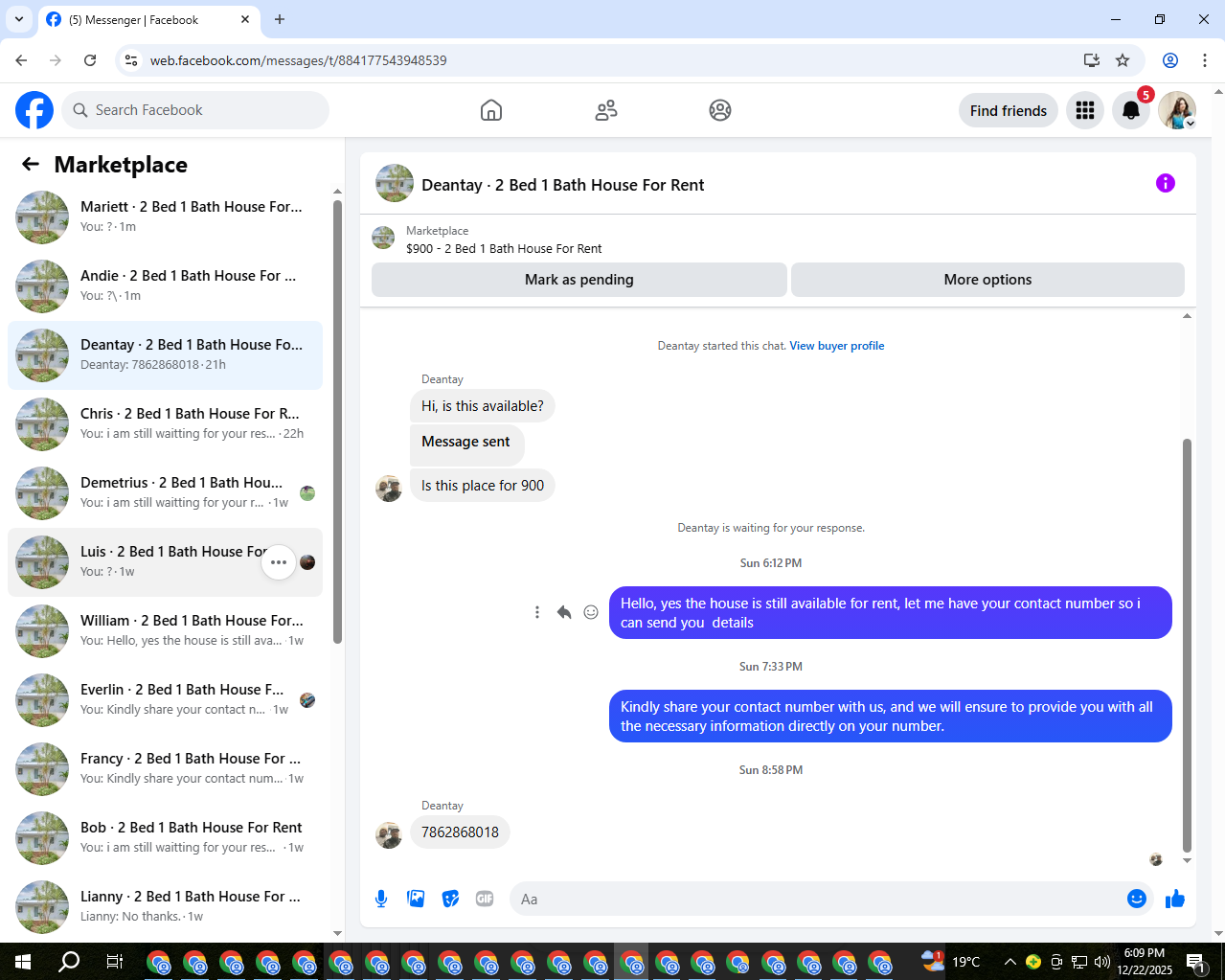Open Francy conversation
Viewport: 1225px width, 980px height.
click(x=165, y=769)
